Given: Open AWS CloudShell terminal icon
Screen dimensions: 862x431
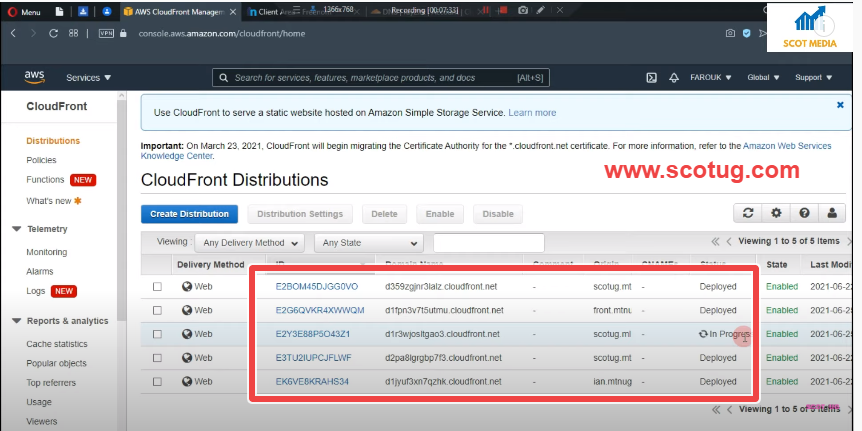Looking at the screenshot, I should pyautogui.click(x=651, y=78).
